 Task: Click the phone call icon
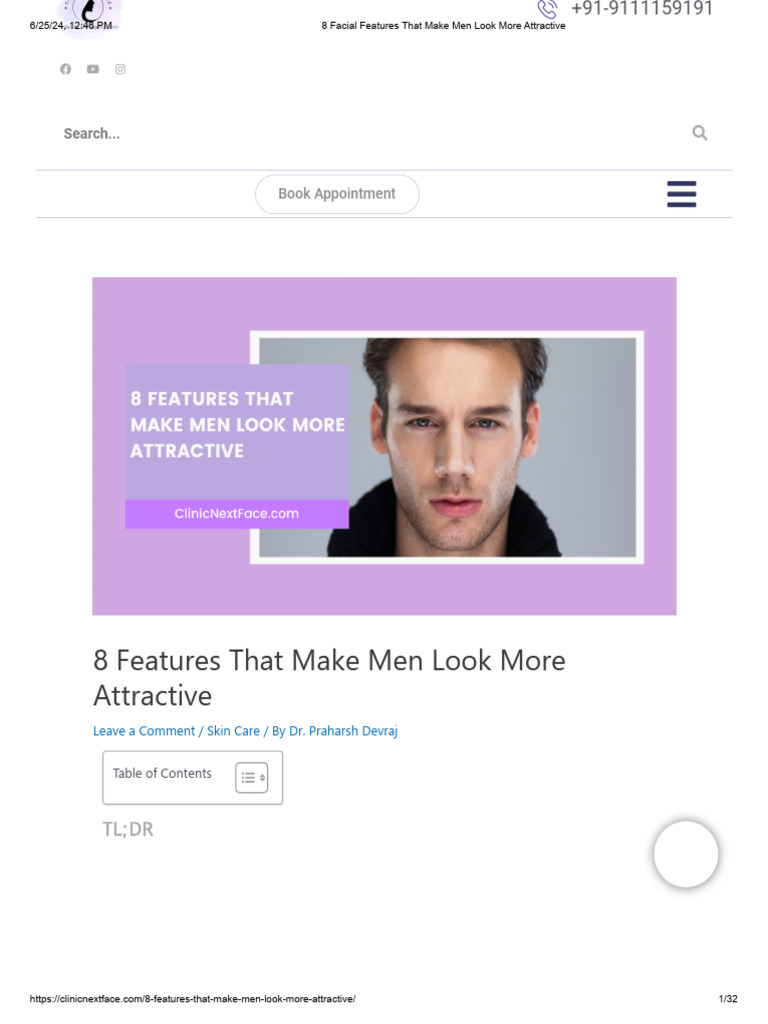(x=547, y=9)
